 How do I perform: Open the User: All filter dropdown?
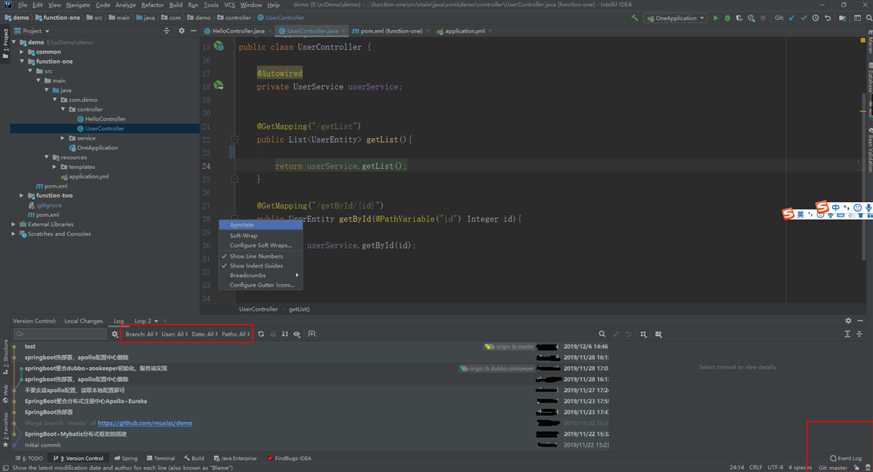click(x=174, y=334)
